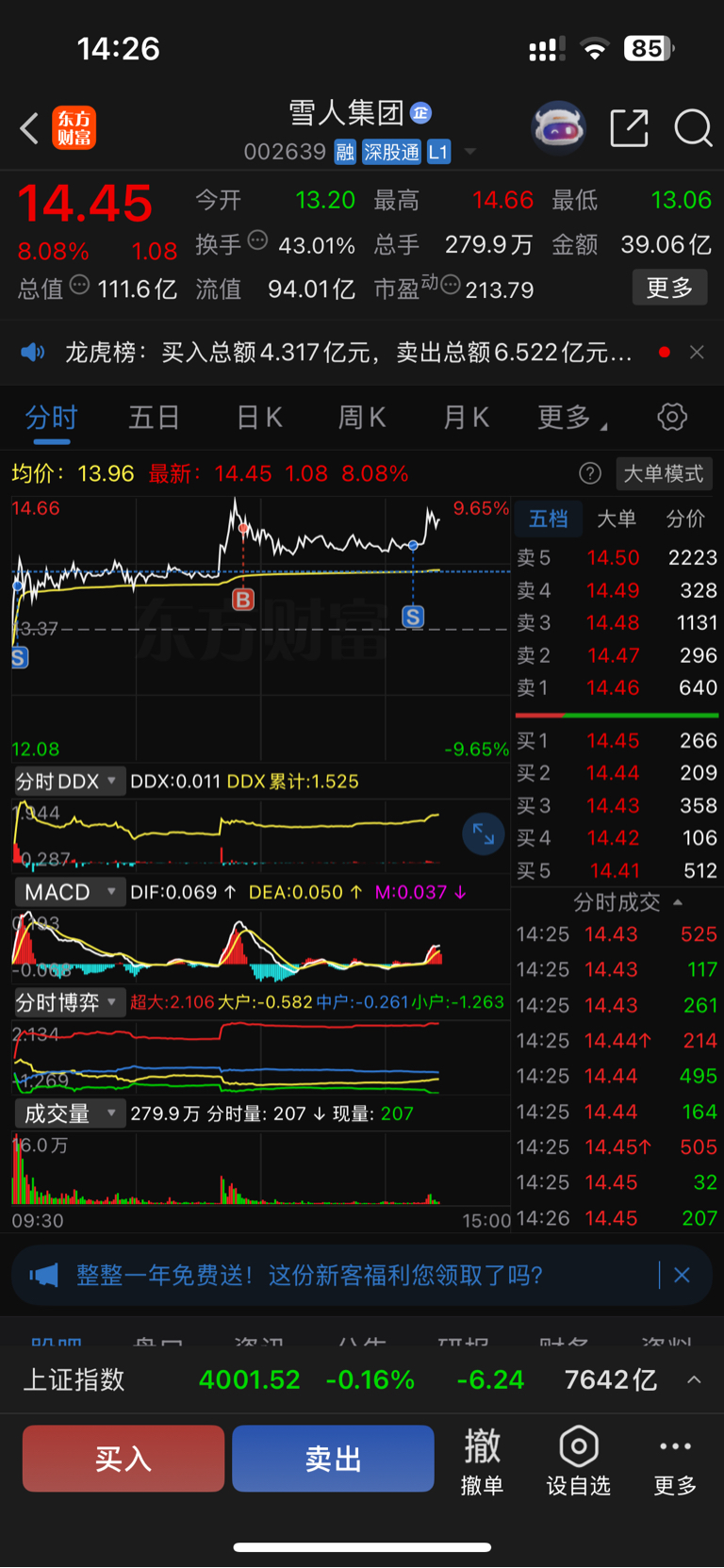Image resolution: width=724 pixels, height=1568 pixels.
Task: Open the 东方财富 logo icon
Action: click(x=74, y=128)
